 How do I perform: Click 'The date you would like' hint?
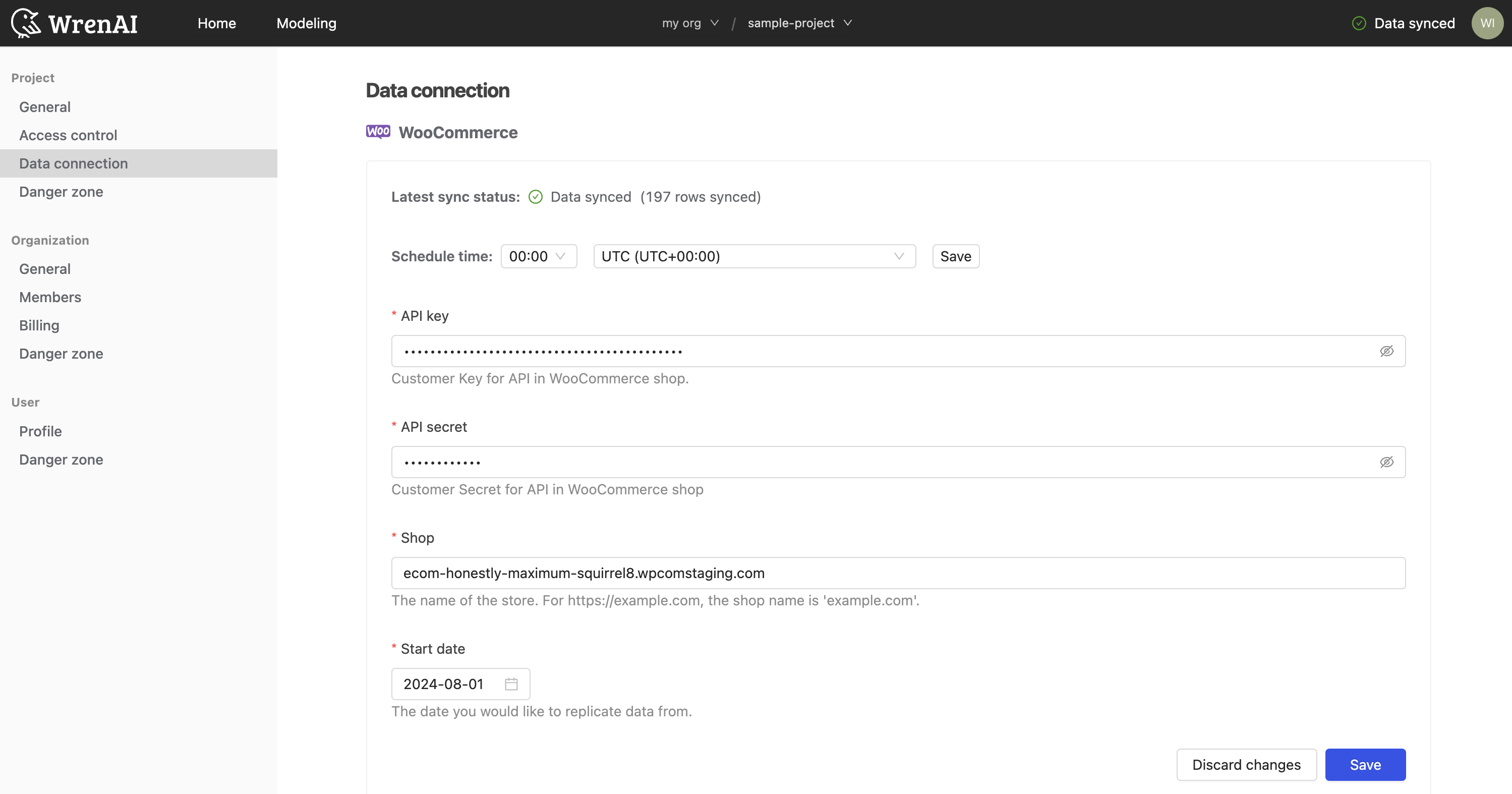tap(542, 712)
